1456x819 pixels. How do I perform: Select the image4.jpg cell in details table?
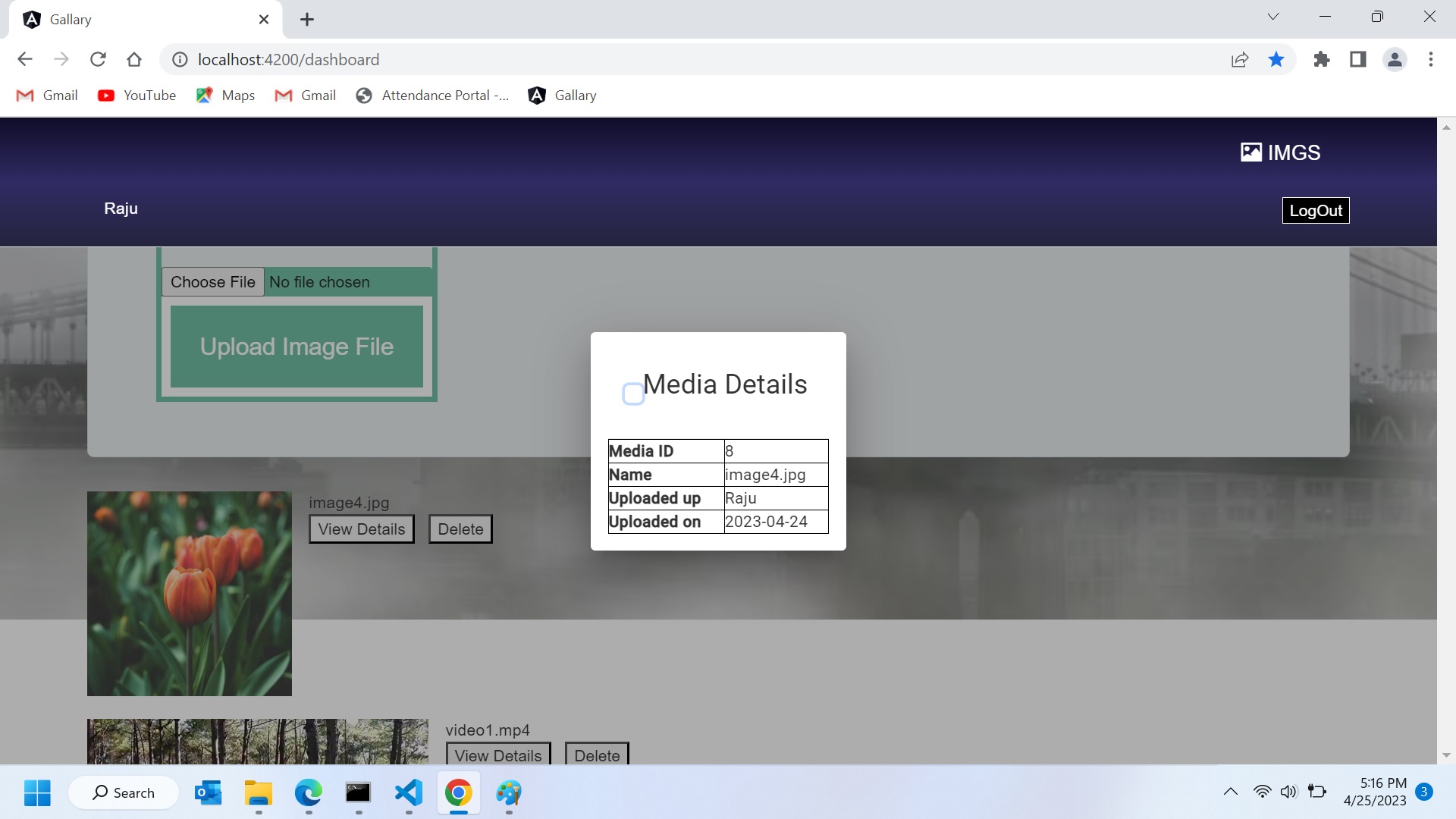[x=776, y=475]
